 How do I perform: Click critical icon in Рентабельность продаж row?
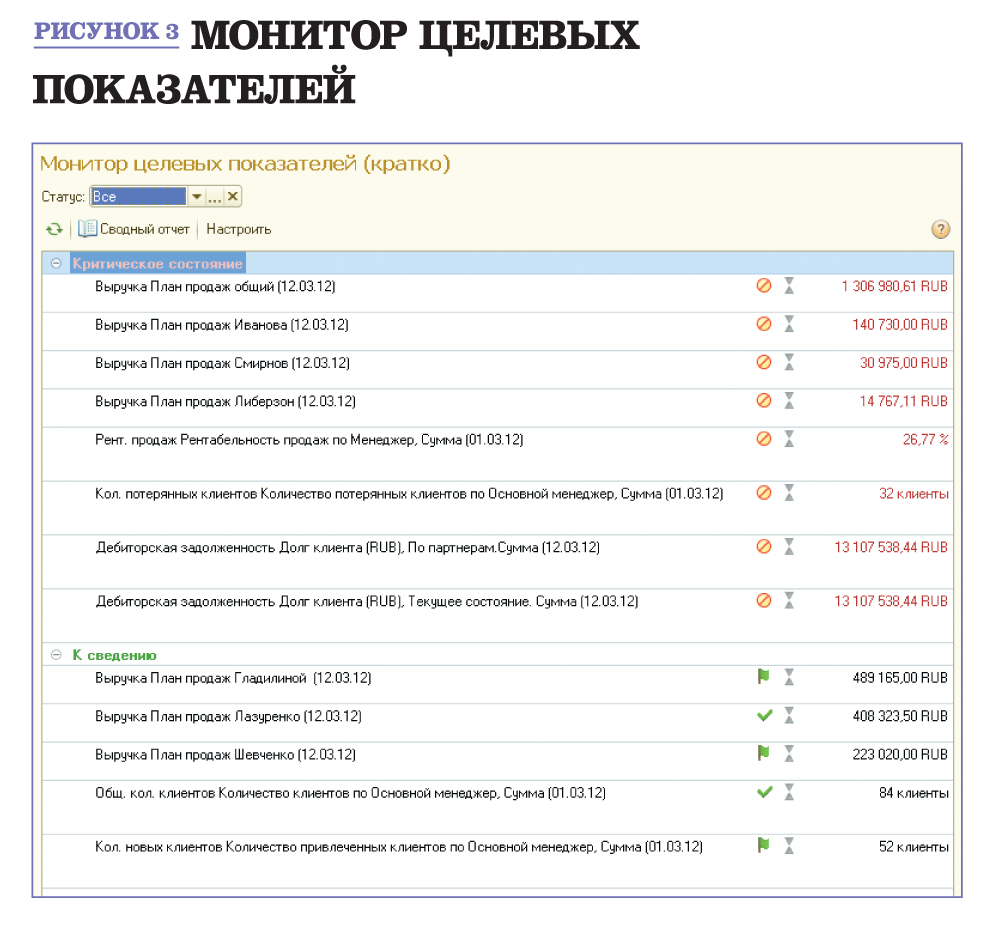point(764,439)
